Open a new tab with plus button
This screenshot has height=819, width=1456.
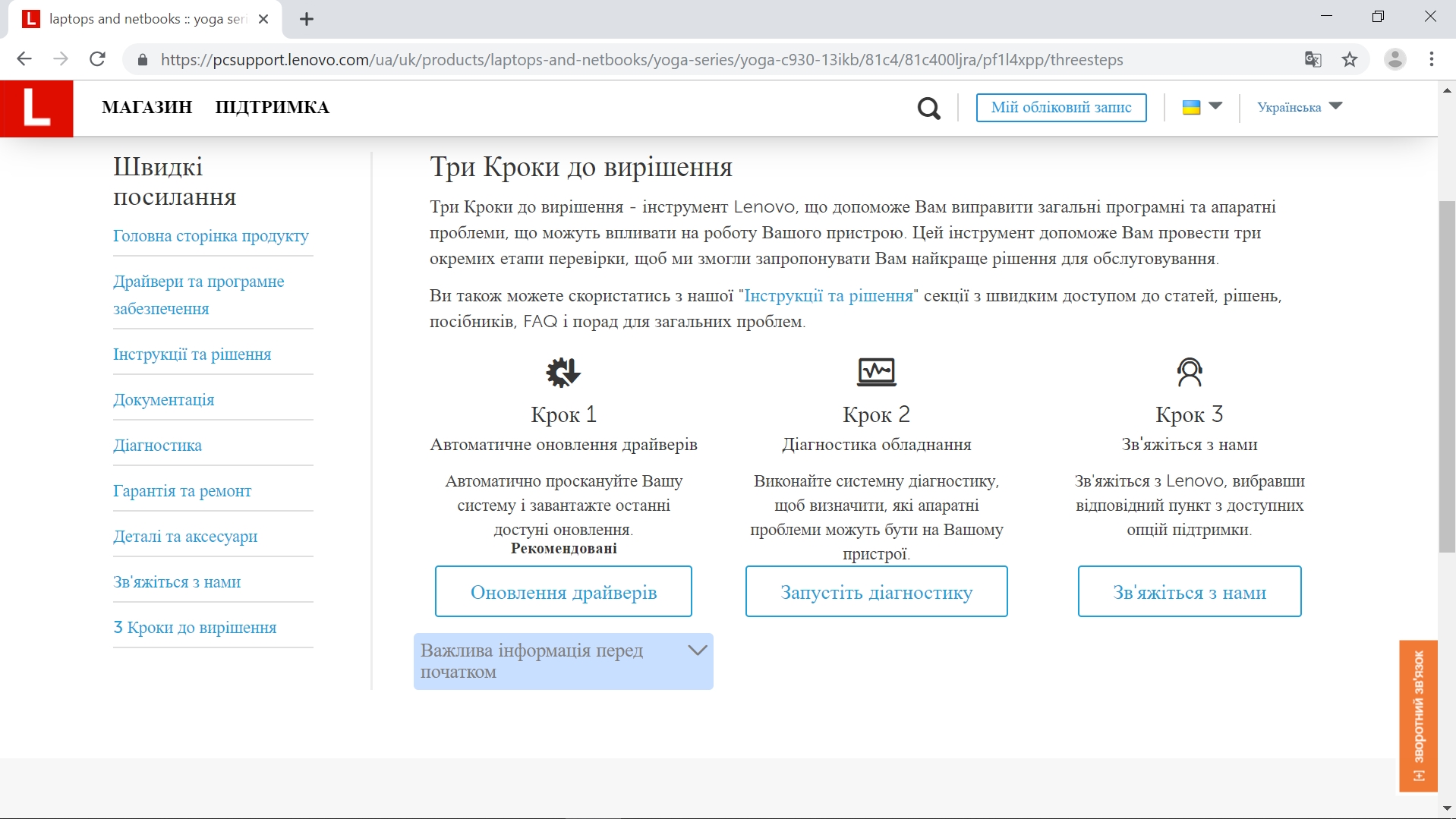pos(307,19)
